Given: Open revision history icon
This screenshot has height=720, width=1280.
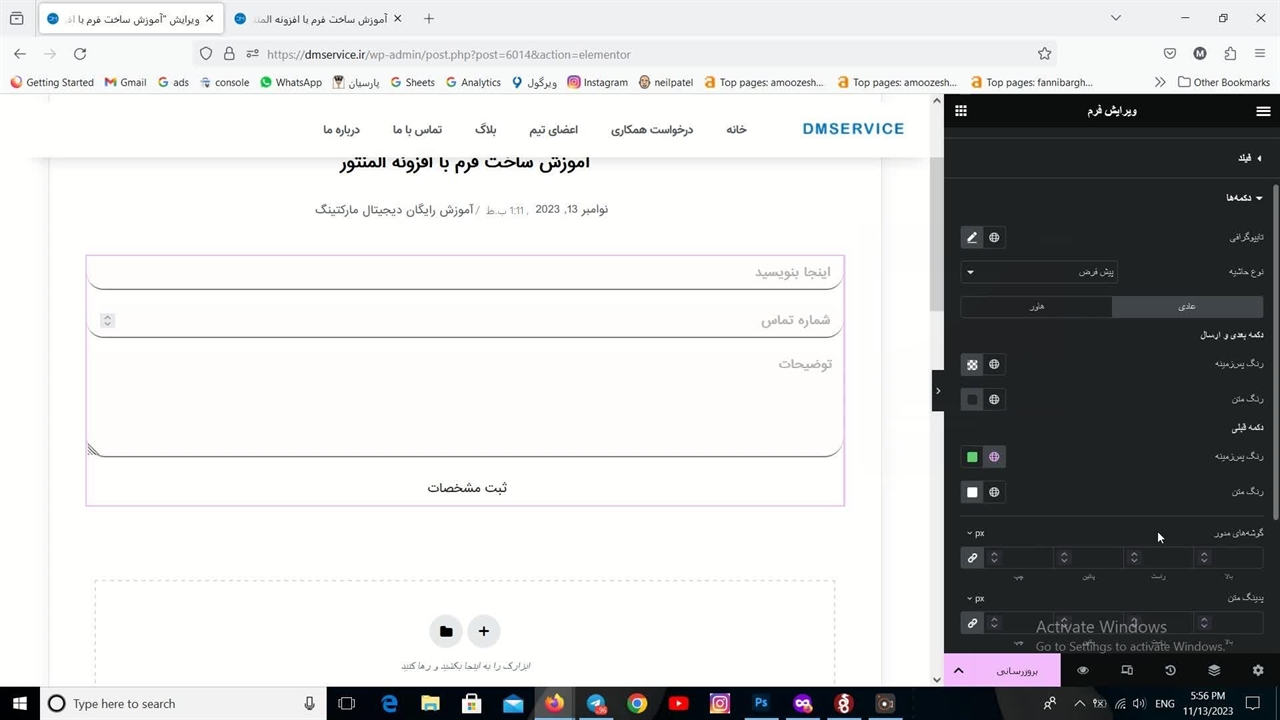Looking at the screenshot, I should point(1170,670).
